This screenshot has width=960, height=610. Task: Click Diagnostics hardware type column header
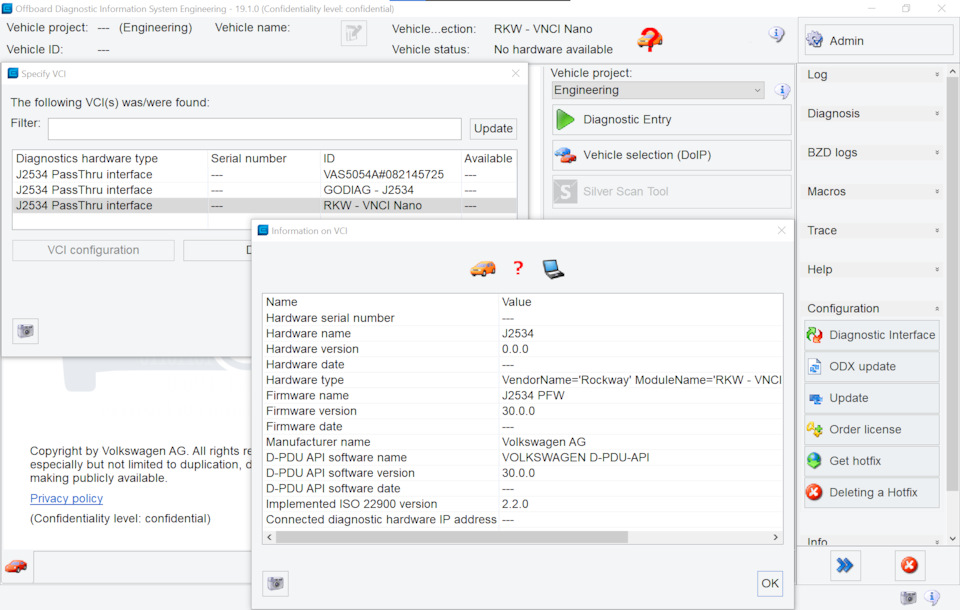[x=110, y=158]
